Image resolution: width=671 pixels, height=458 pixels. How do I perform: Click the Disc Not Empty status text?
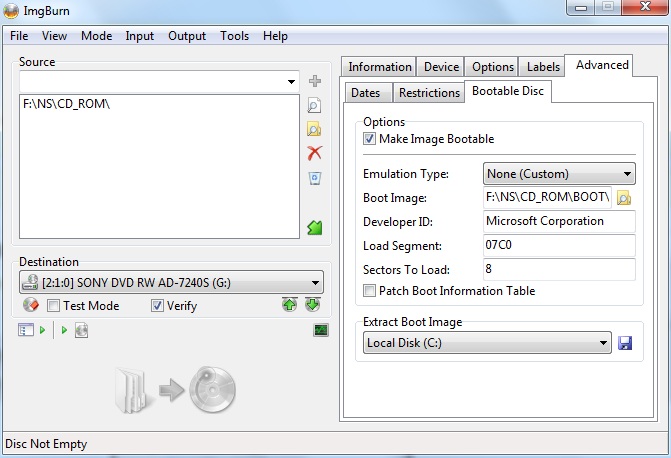point(46,444)
